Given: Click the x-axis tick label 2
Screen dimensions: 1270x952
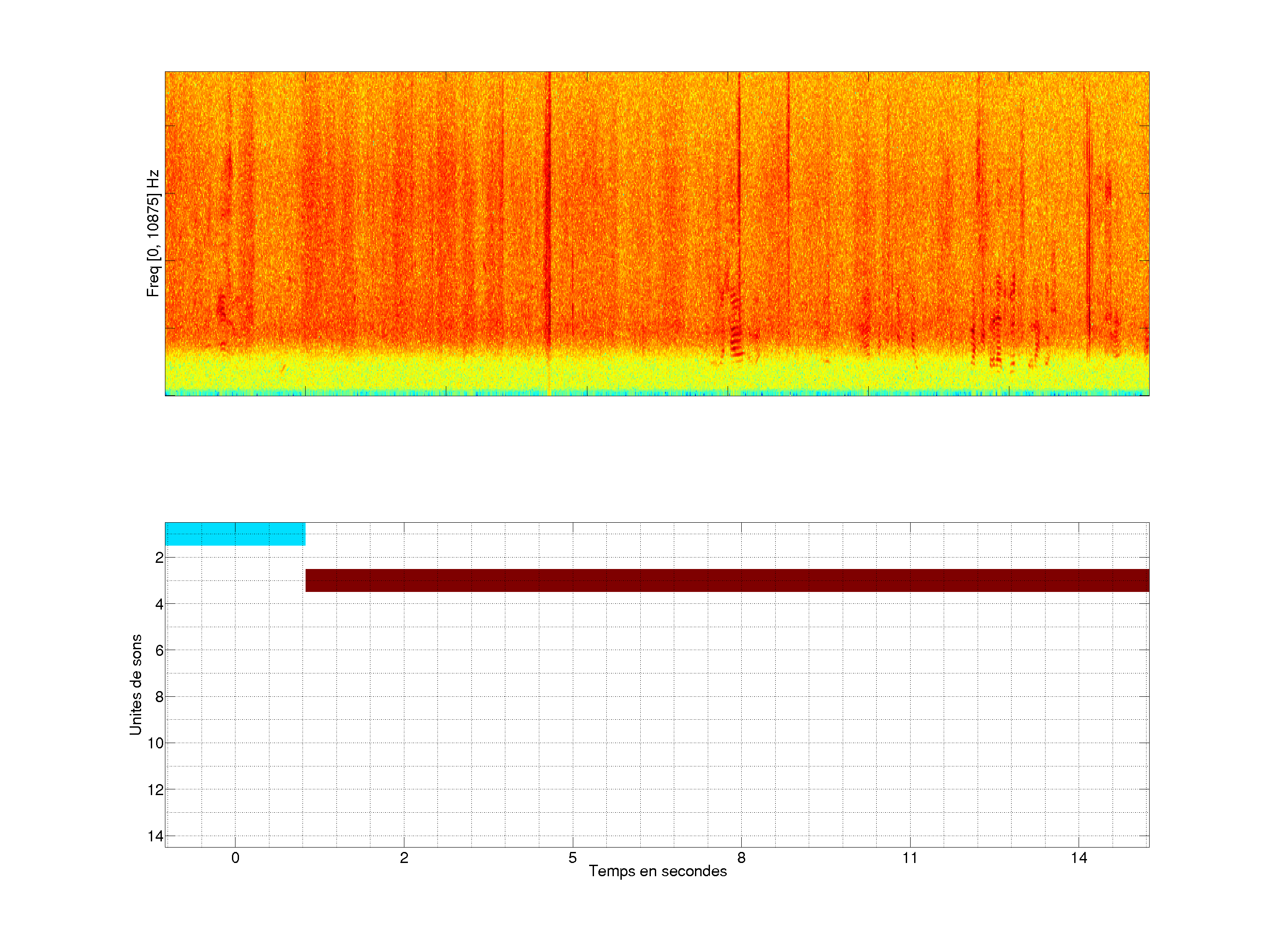Looking at the screenshot, I should 403,858.
